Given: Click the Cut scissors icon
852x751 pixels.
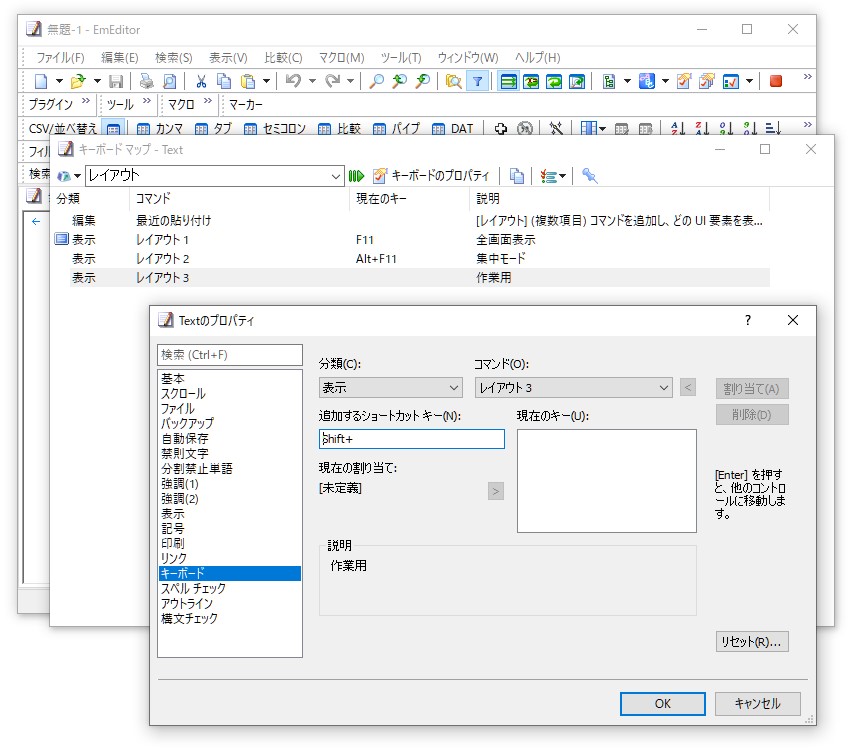Looking at the screenshot, I should point(201,82).
